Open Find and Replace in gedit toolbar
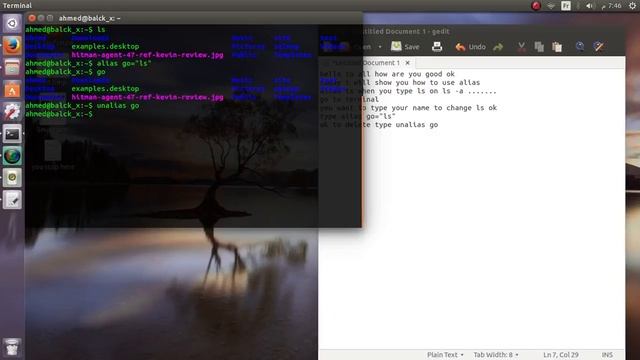The width and height of the screenshot is (640, 360). click(x=599, y=47)
